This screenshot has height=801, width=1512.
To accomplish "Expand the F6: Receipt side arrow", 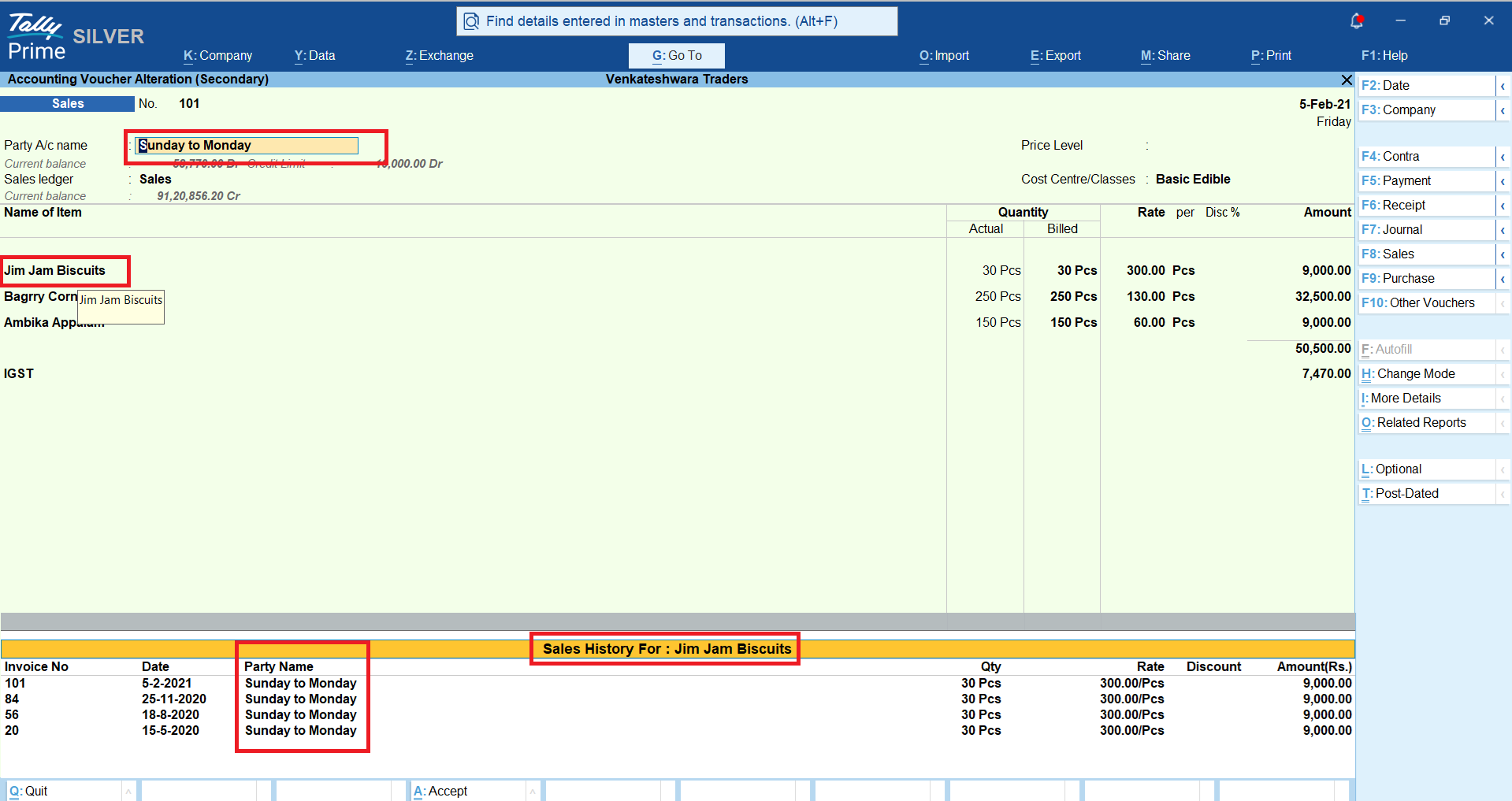I will [x=1503, y=206].
